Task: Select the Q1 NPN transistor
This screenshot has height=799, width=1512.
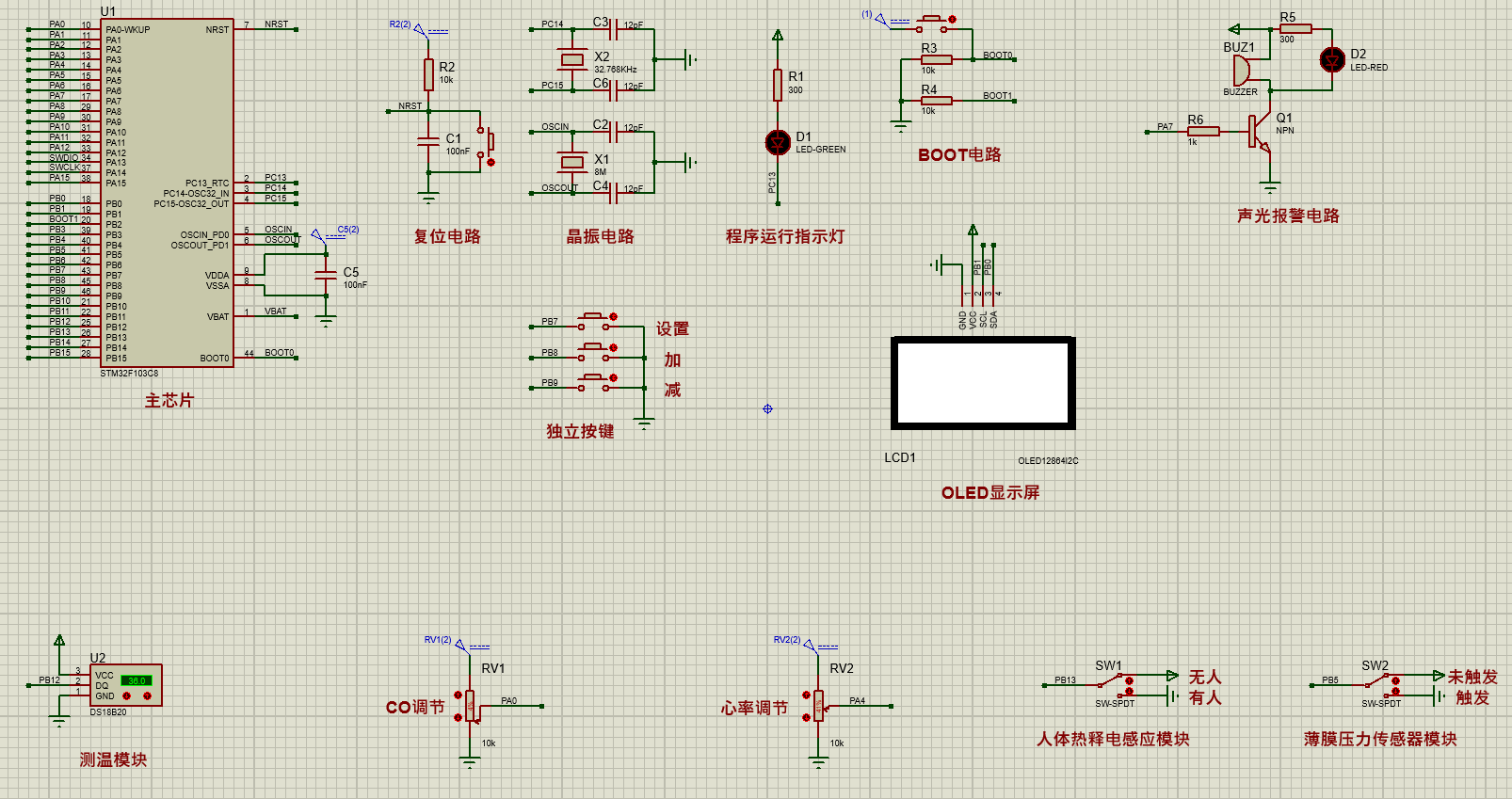Action: [x=1260, y=133]
